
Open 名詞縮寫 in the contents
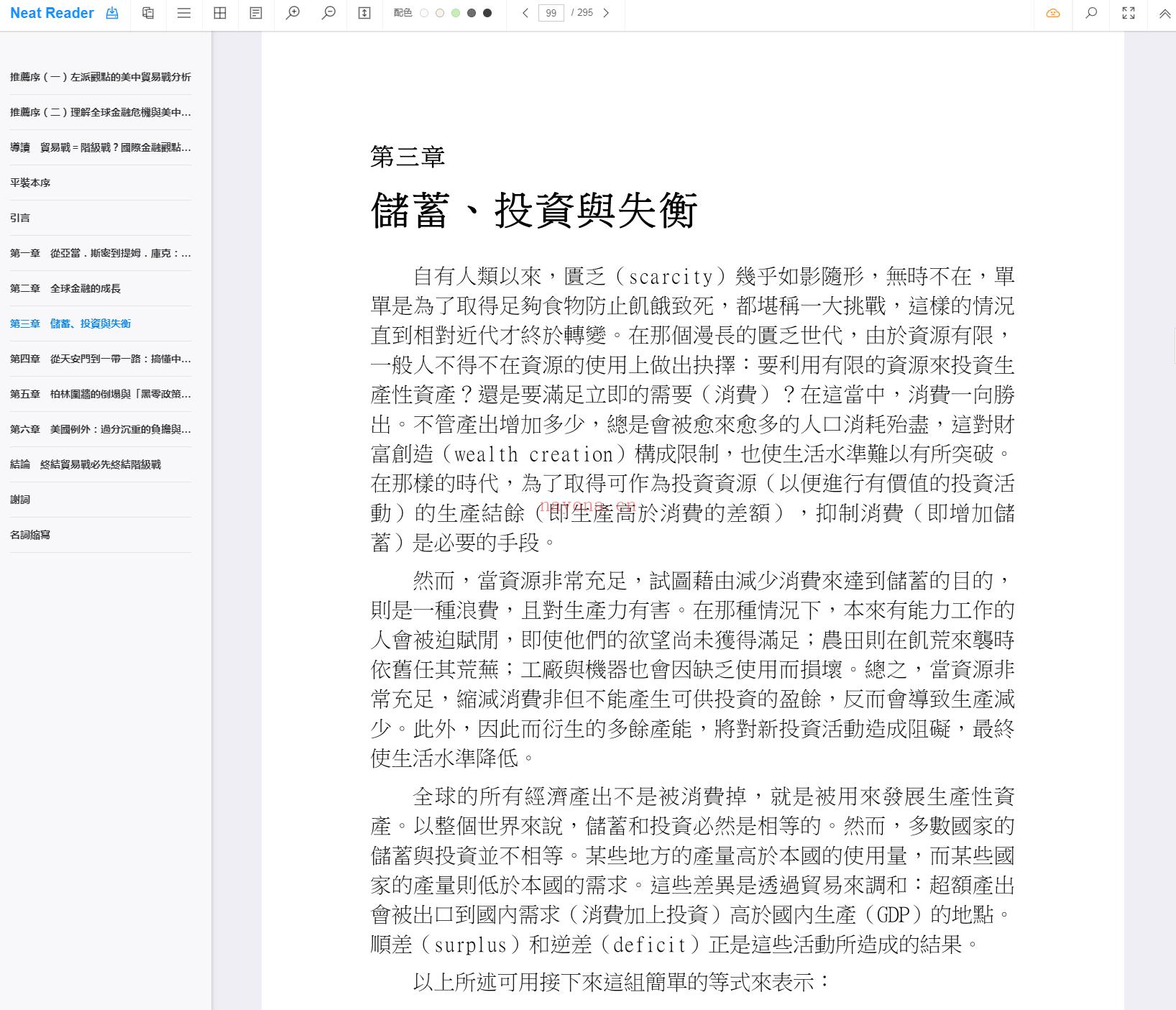pos(30,535)
